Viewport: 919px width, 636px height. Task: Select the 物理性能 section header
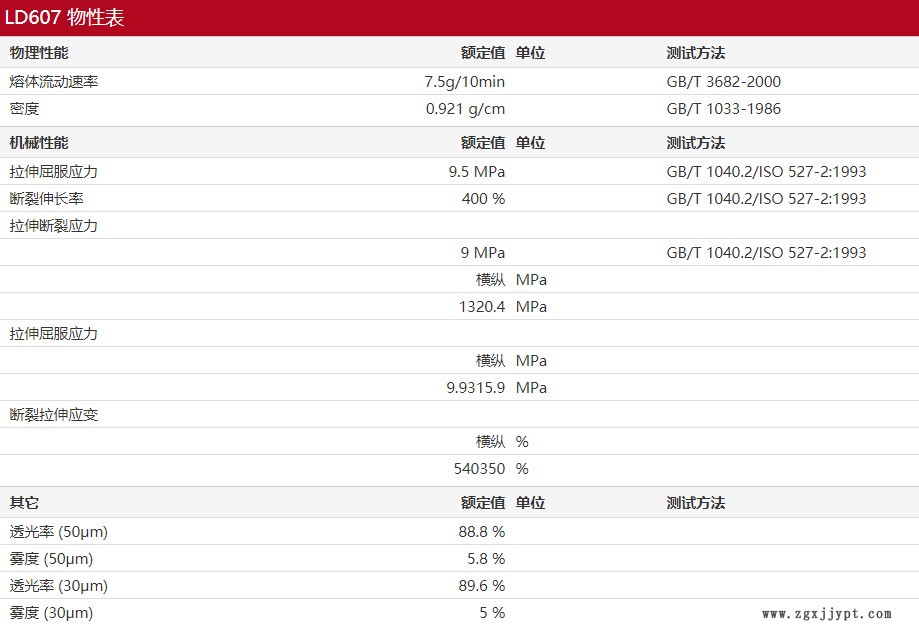tap(39, 53)
